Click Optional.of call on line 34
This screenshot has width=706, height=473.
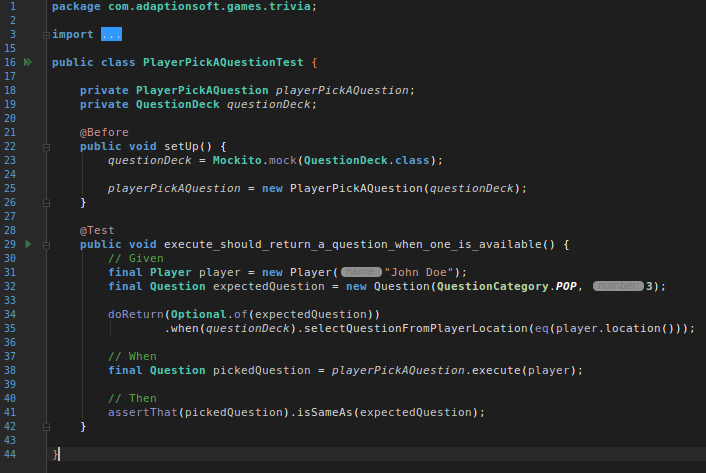(209, 314)
